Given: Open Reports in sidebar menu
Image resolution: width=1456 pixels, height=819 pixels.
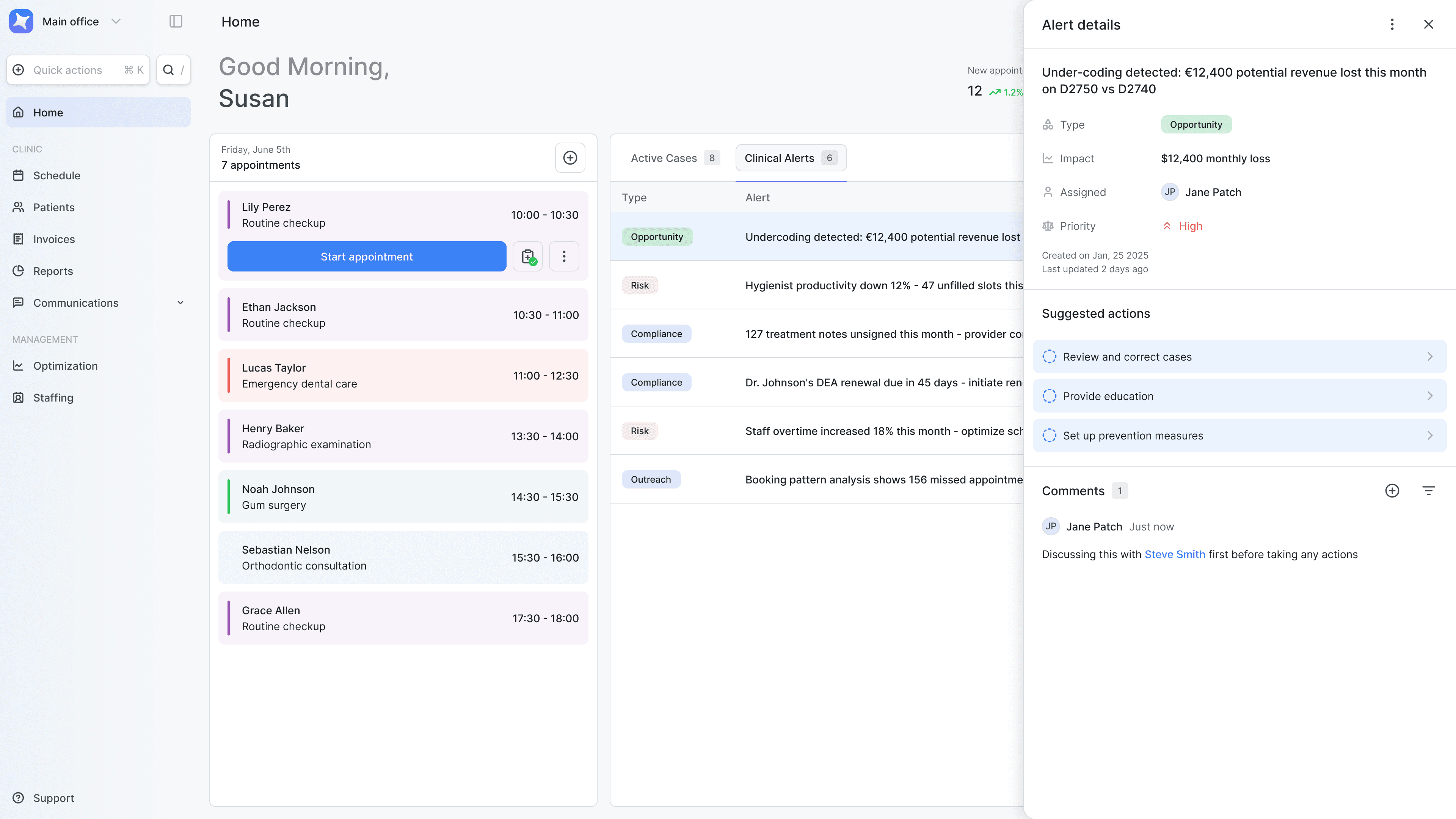Looking at the screenshot, I should click(x=53, y=271).
